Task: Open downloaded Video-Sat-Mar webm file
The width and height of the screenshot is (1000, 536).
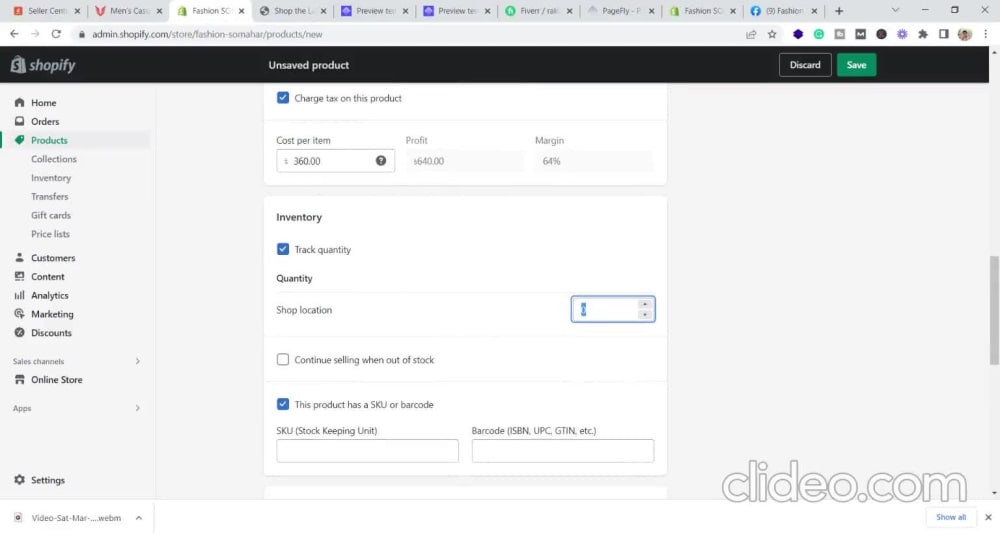Action: 75,518
